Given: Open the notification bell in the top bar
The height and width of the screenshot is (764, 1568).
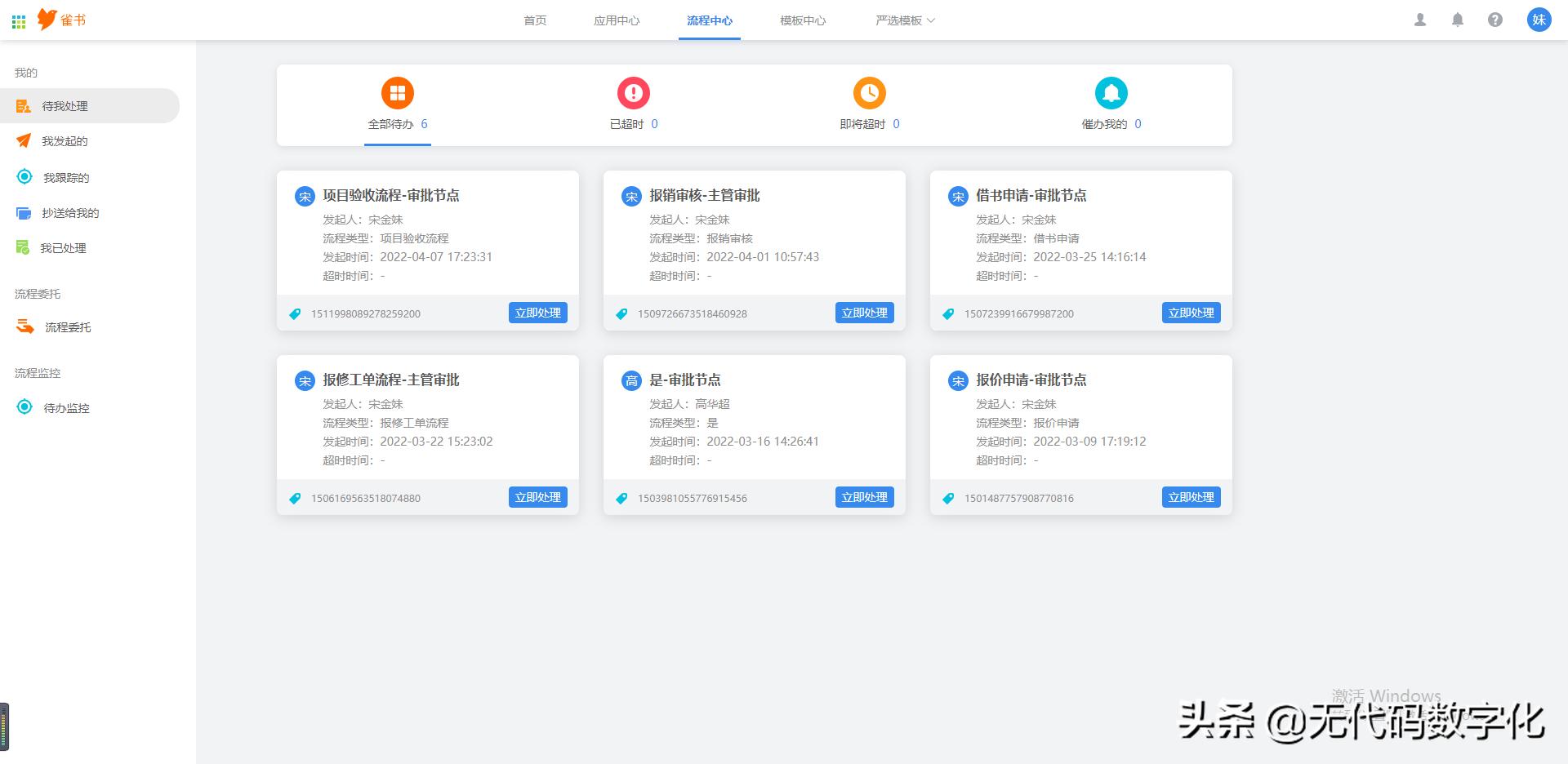Looking at the screenshot, I should 1457,20.
